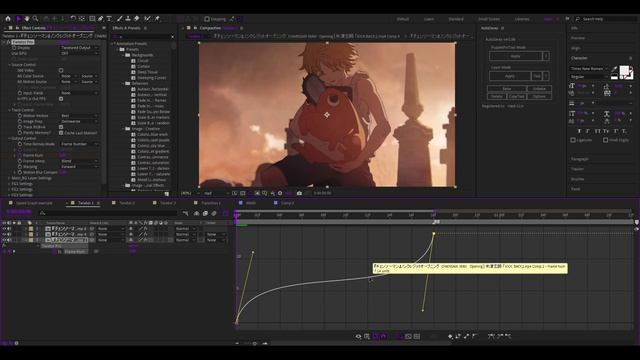Toggle the Snapping checkbox in the toolbar
The height and width of the screenshot is (360, 640).
207,19
